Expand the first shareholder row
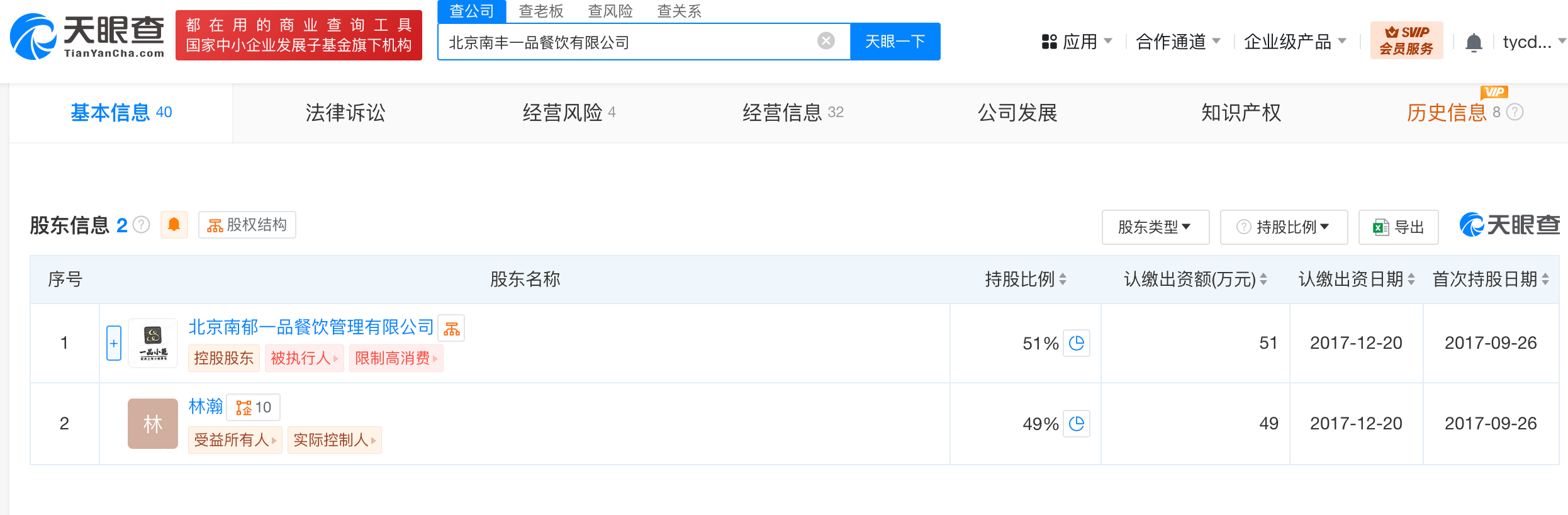This screenshot has width=1568, height=515. 114,343
